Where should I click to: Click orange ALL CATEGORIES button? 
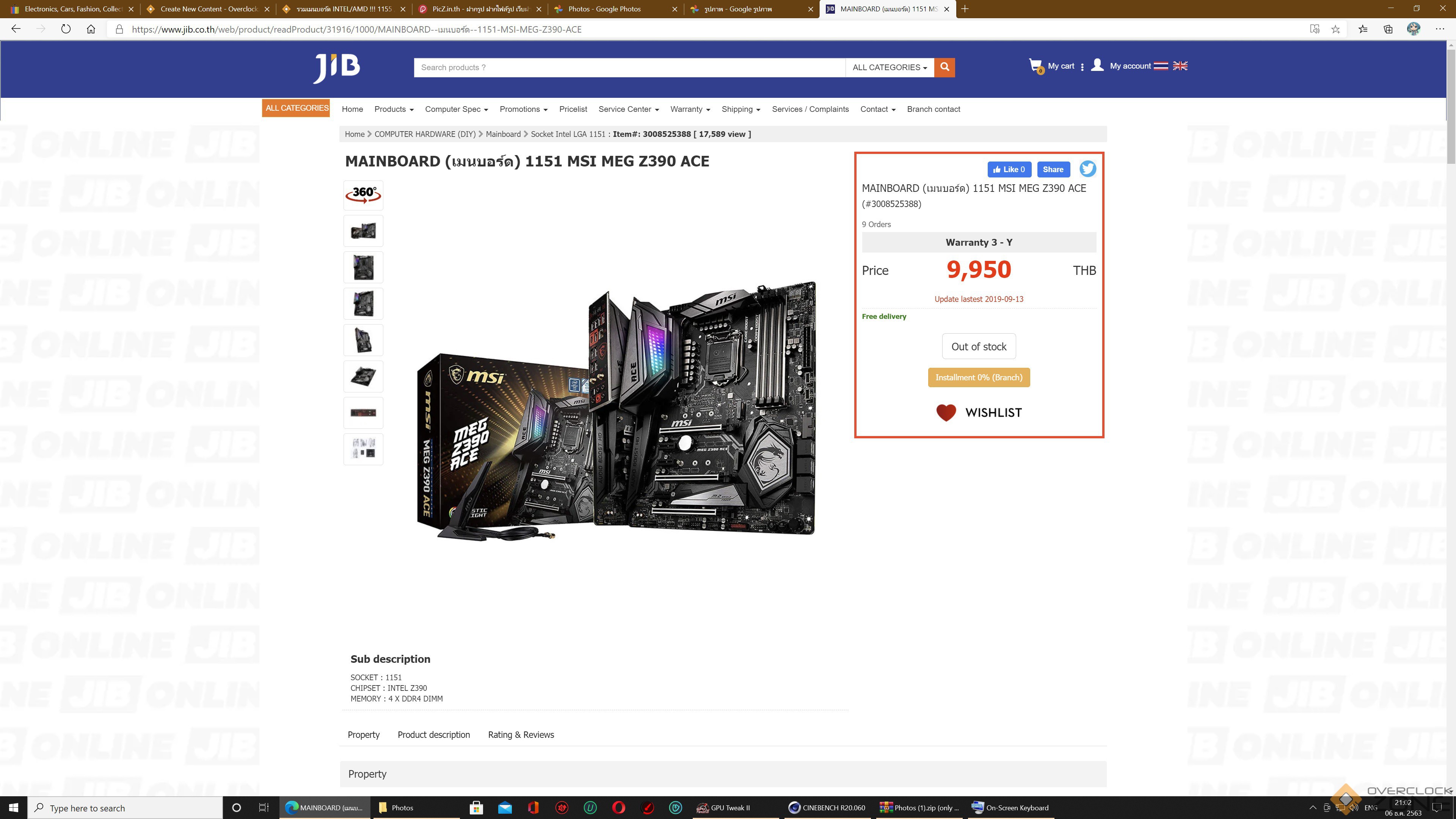[296, 108]
